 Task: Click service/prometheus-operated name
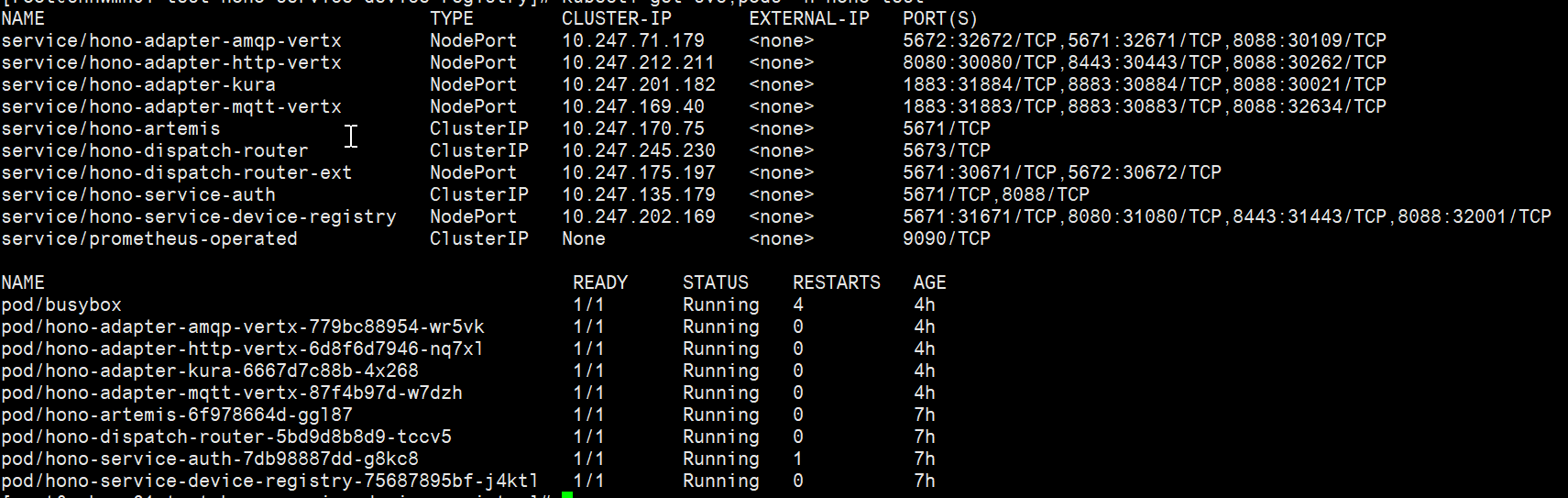(149, 239)
